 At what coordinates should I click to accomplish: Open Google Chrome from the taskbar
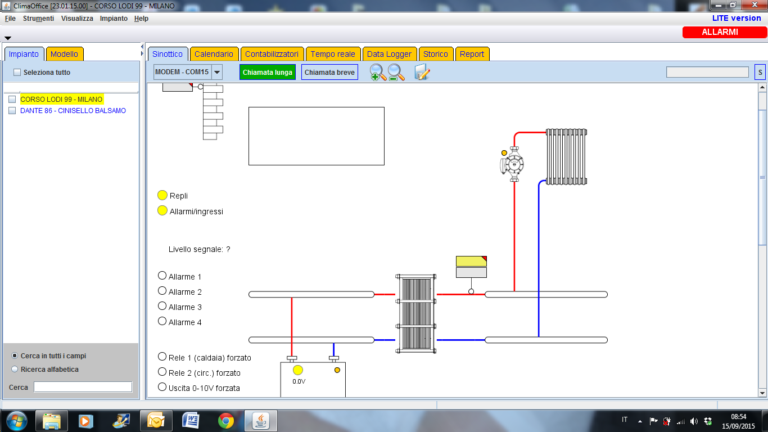[226, 418]
